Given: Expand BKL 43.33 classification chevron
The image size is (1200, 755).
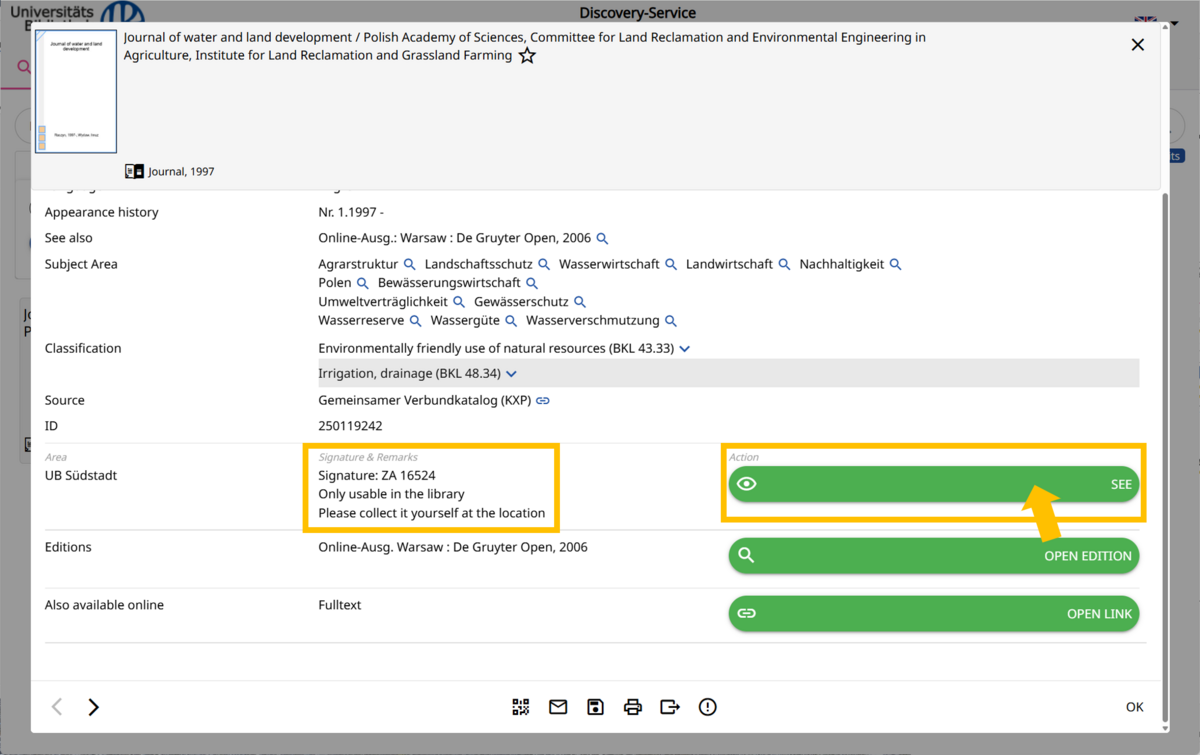Looking at the screenshot, I should coord(685,349).
